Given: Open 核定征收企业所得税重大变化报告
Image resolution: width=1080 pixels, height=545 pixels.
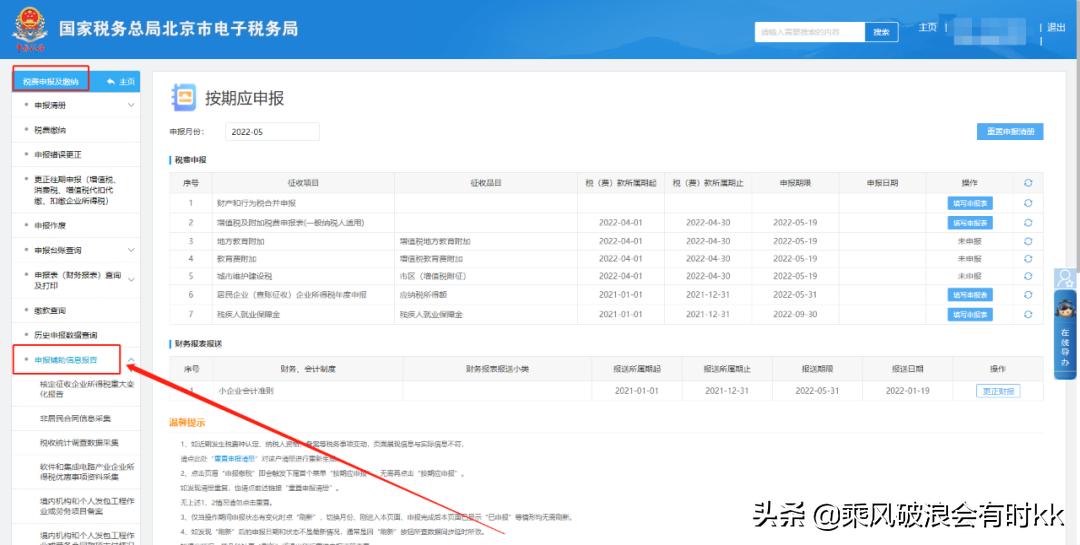Looking at the screenshot, I should coord(87,389).
